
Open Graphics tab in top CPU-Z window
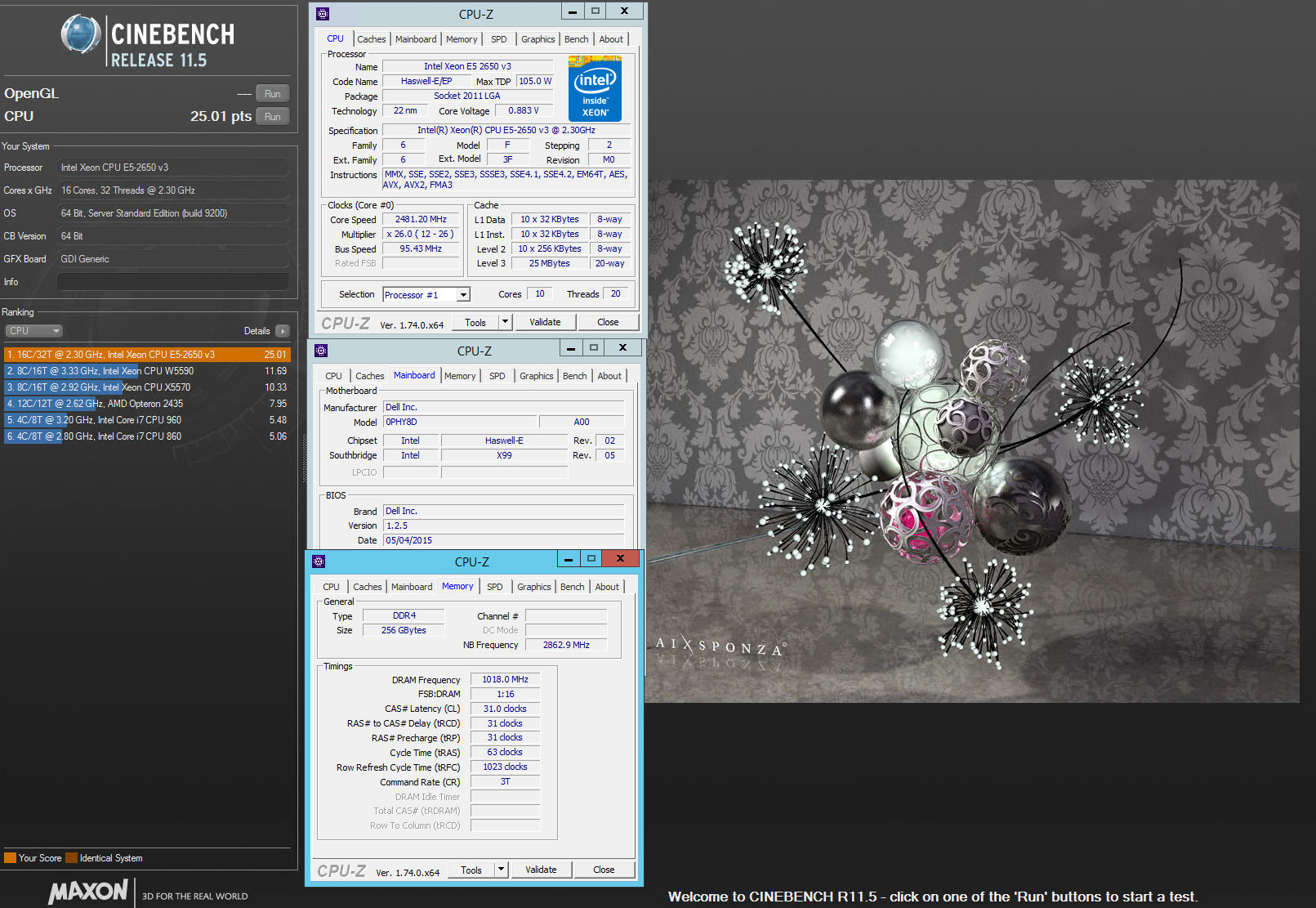point(538,39)
